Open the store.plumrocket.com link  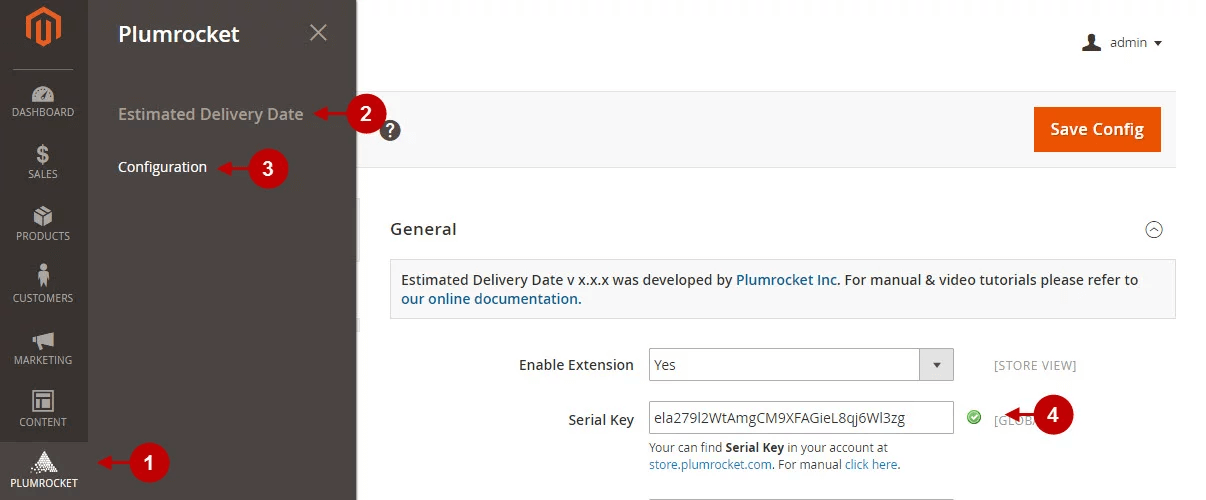tap(710, 465)
